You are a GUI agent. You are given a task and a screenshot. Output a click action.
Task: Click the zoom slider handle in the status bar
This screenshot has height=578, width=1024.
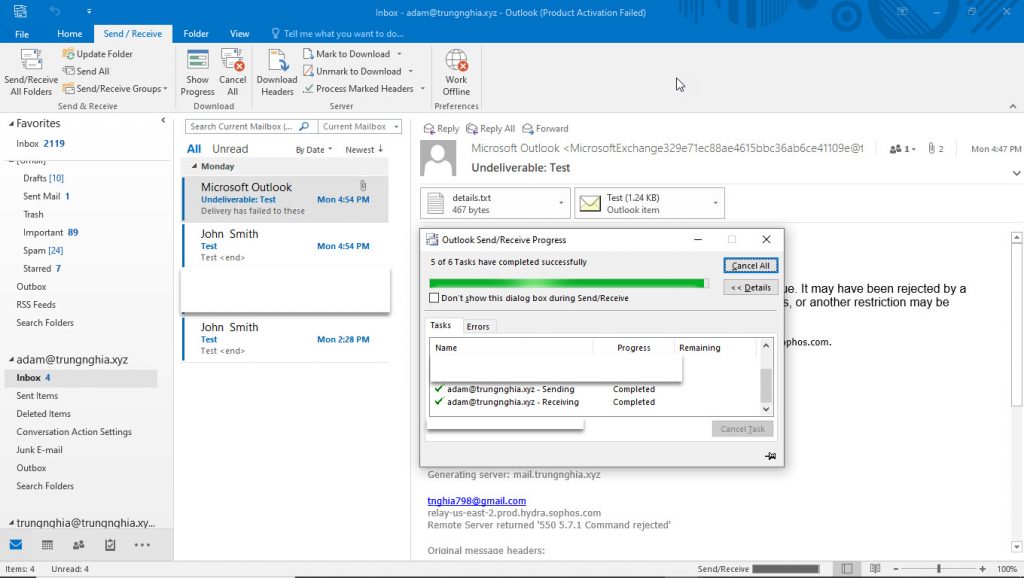939,569
